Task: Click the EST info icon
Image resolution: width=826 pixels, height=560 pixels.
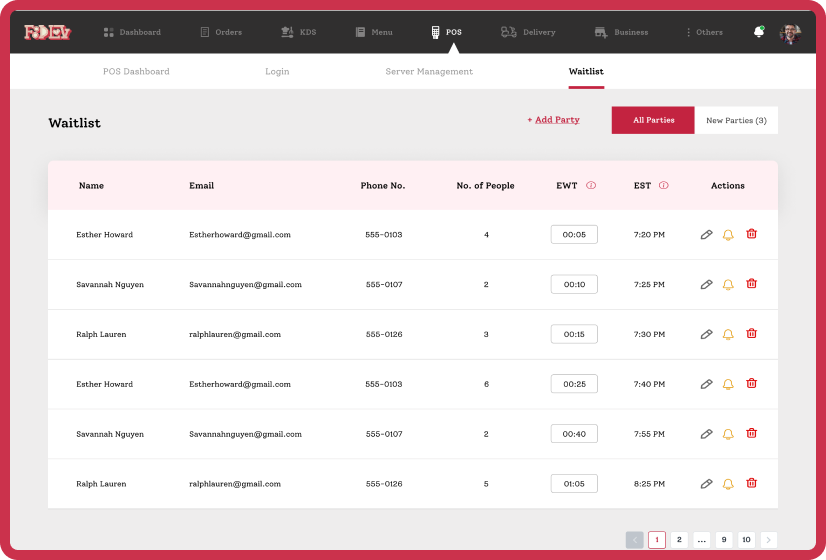Action: (664, 186)
